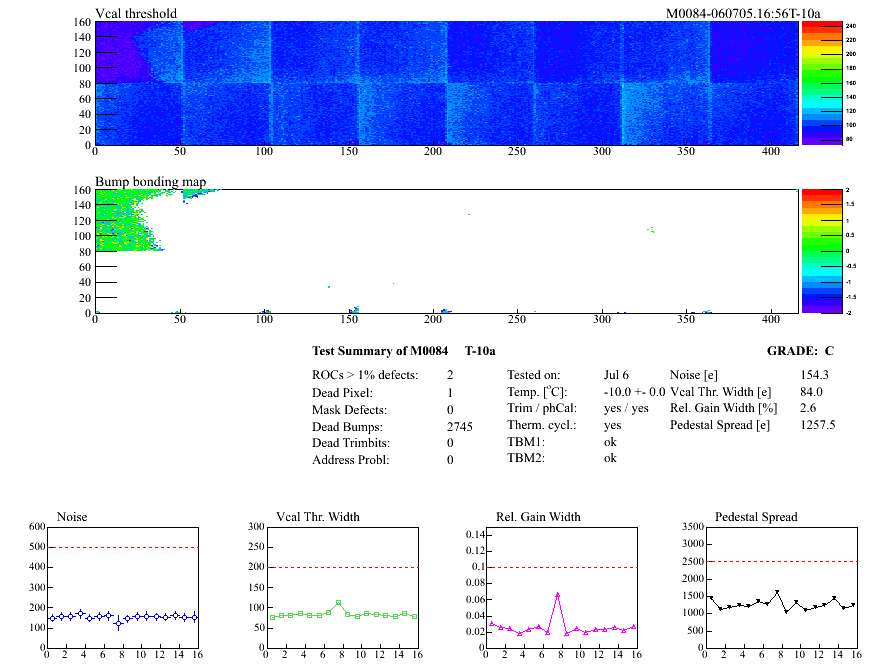Click the temperature value '-10.0 +- 0.0'
The width and height of the screenshot is (896, 672).
pyautogui.click(x=634, y=392)
